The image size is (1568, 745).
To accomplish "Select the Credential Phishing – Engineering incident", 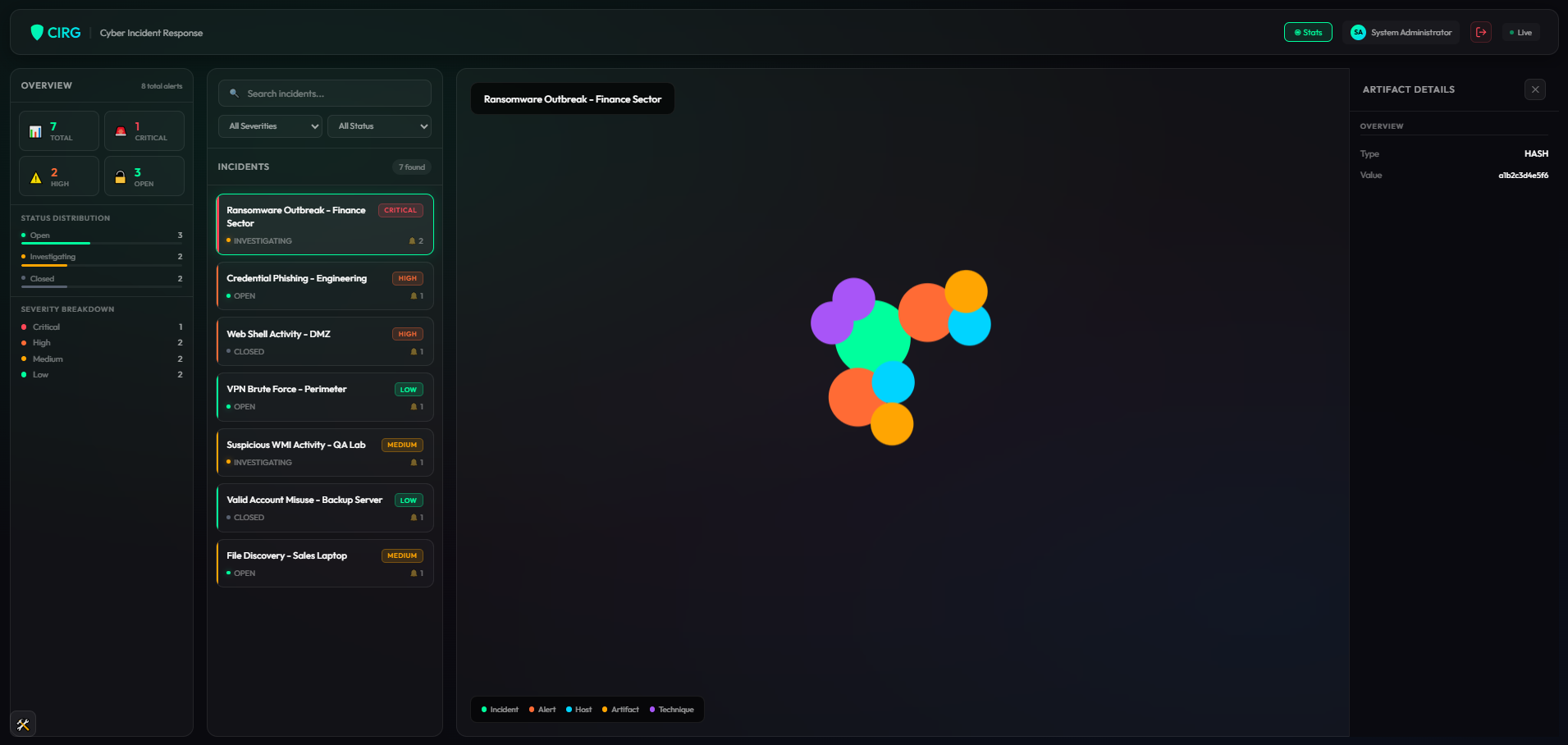I will pyautogui.click(x=324, y=286).
